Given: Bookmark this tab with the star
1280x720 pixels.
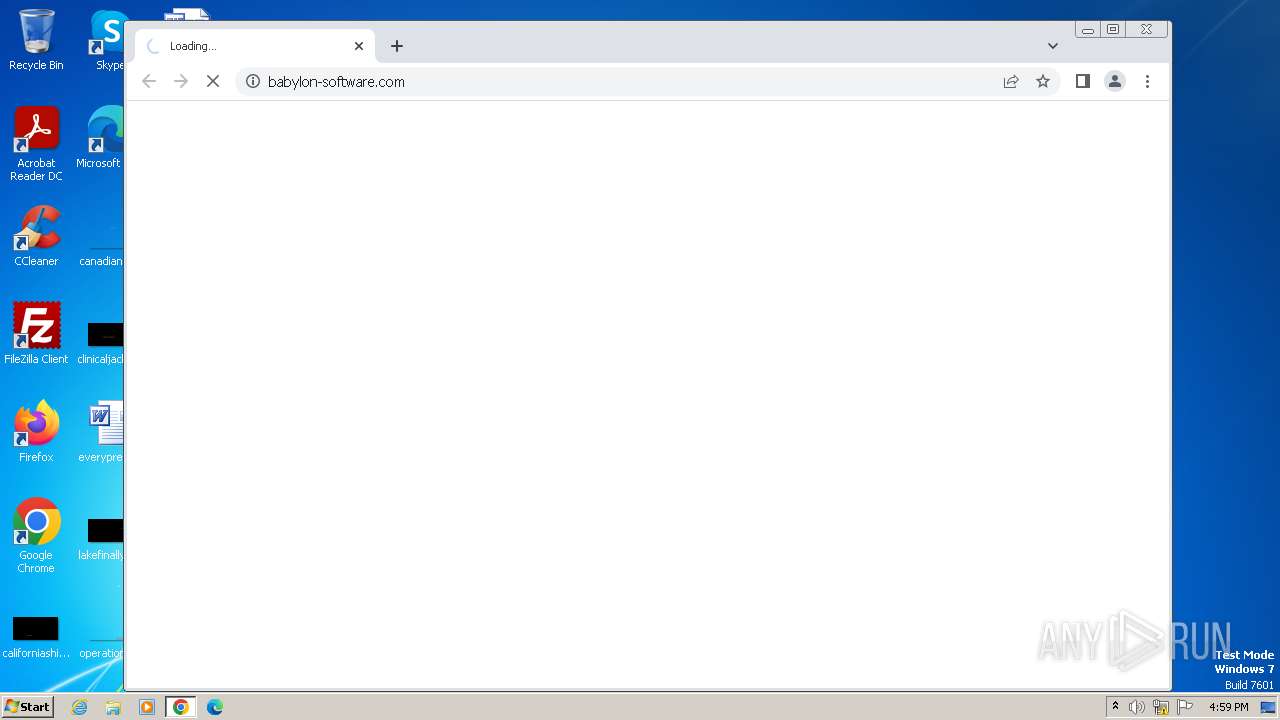Looking at the screenshot, I should pos(1043,82).
